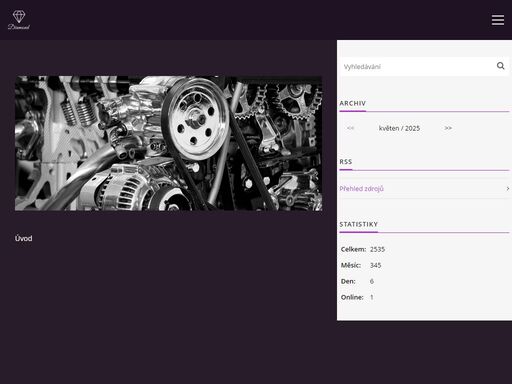Go to previous archive month arrow
This screenshot has height=384, width=512.
click(350, 128)
